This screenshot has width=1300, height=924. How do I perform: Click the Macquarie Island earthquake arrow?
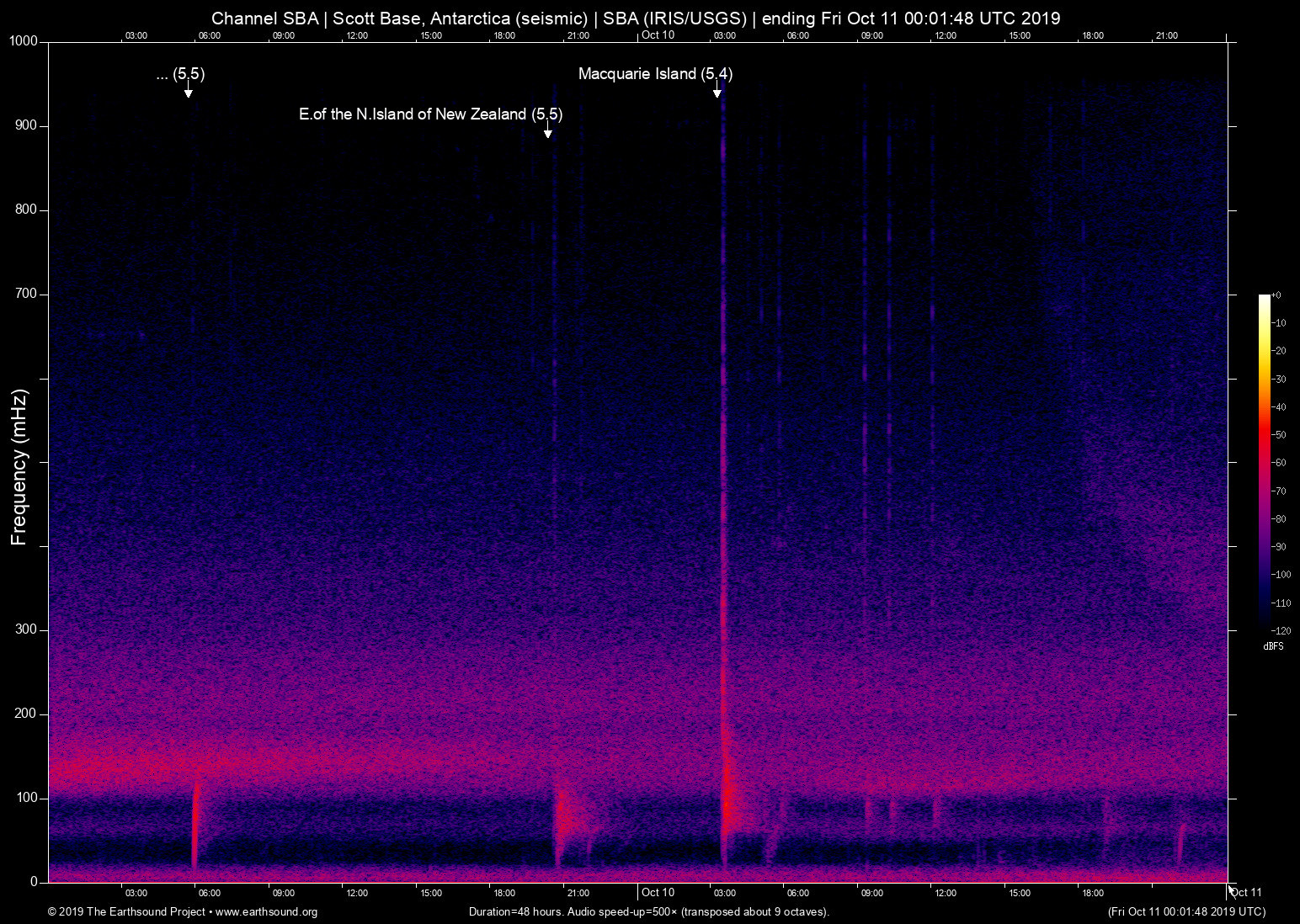click(x=718, y=92)
